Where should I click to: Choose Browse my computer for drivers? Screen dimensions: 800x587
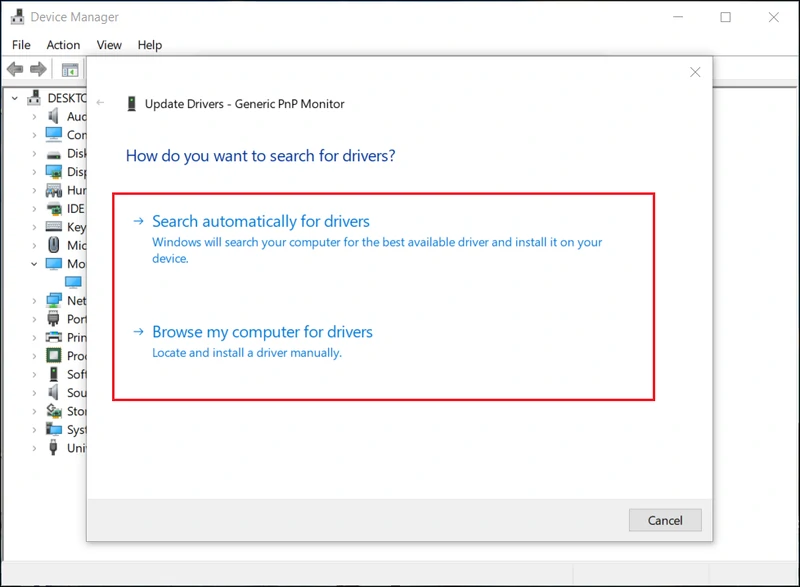262,332
